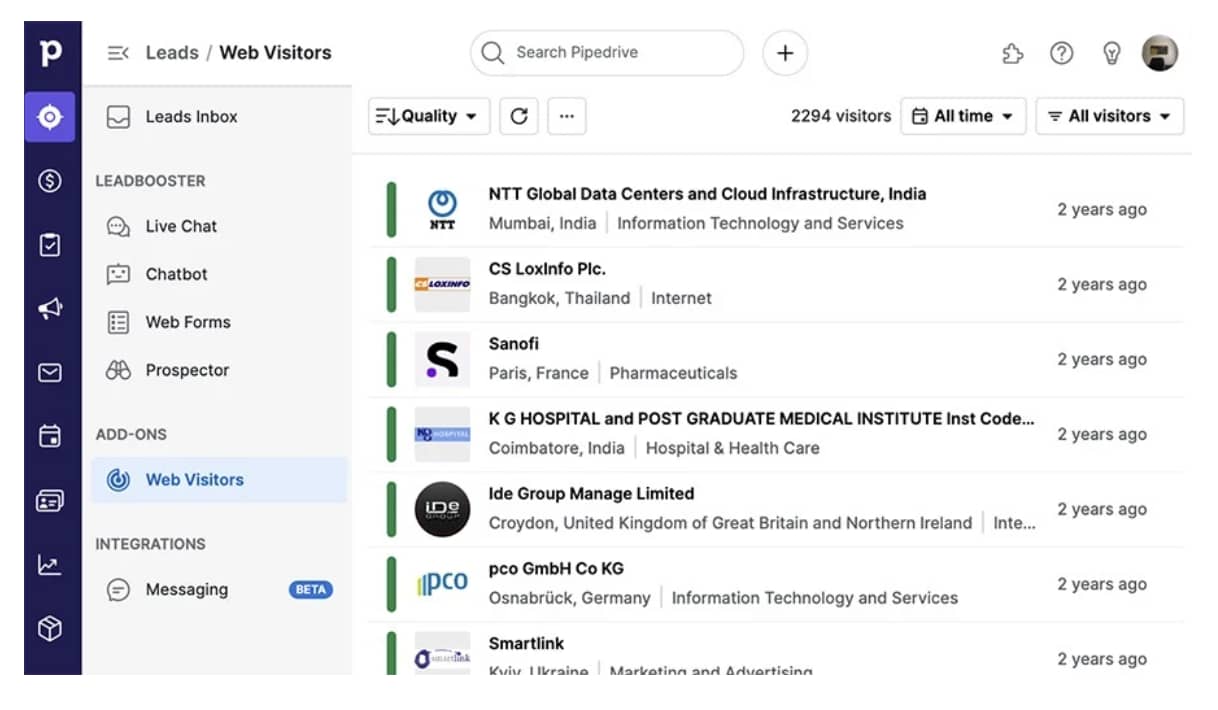Click '2 years ago' on Sanofi row
This screenshot has height=710, width=1218.
(1102, 360)
